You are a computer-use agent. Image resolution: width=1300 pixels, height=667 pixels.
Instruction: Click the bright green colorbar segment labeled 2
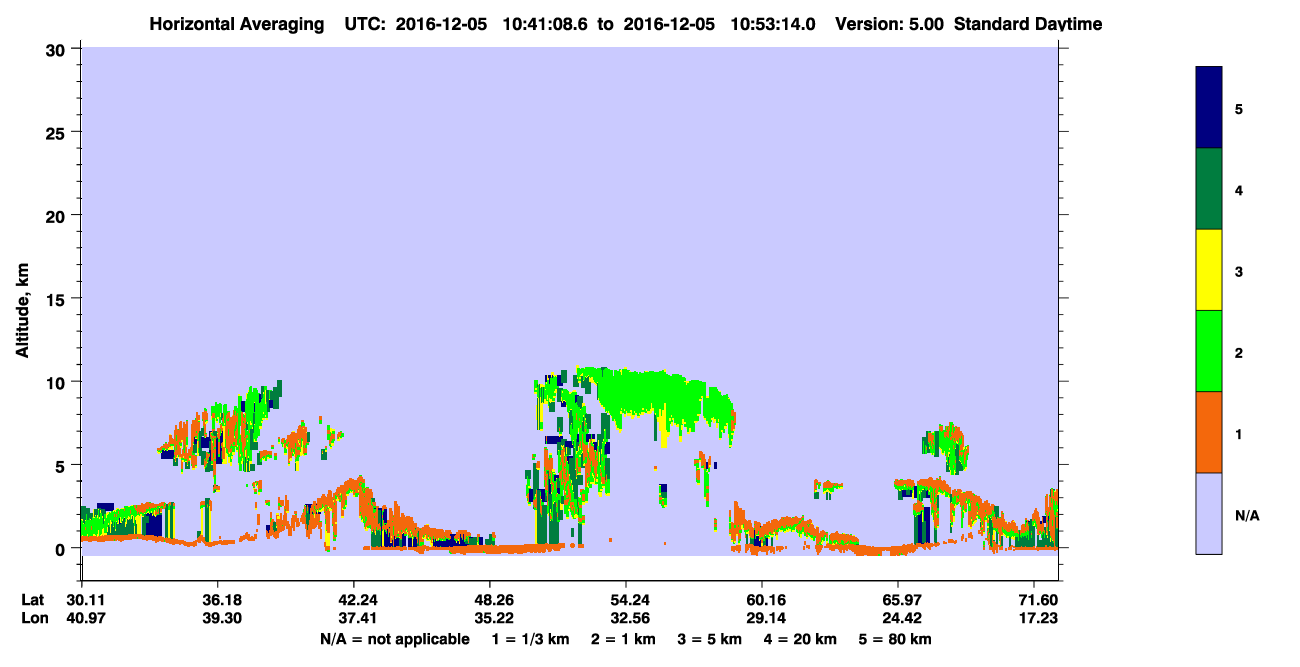click(x=1209, y=351)
